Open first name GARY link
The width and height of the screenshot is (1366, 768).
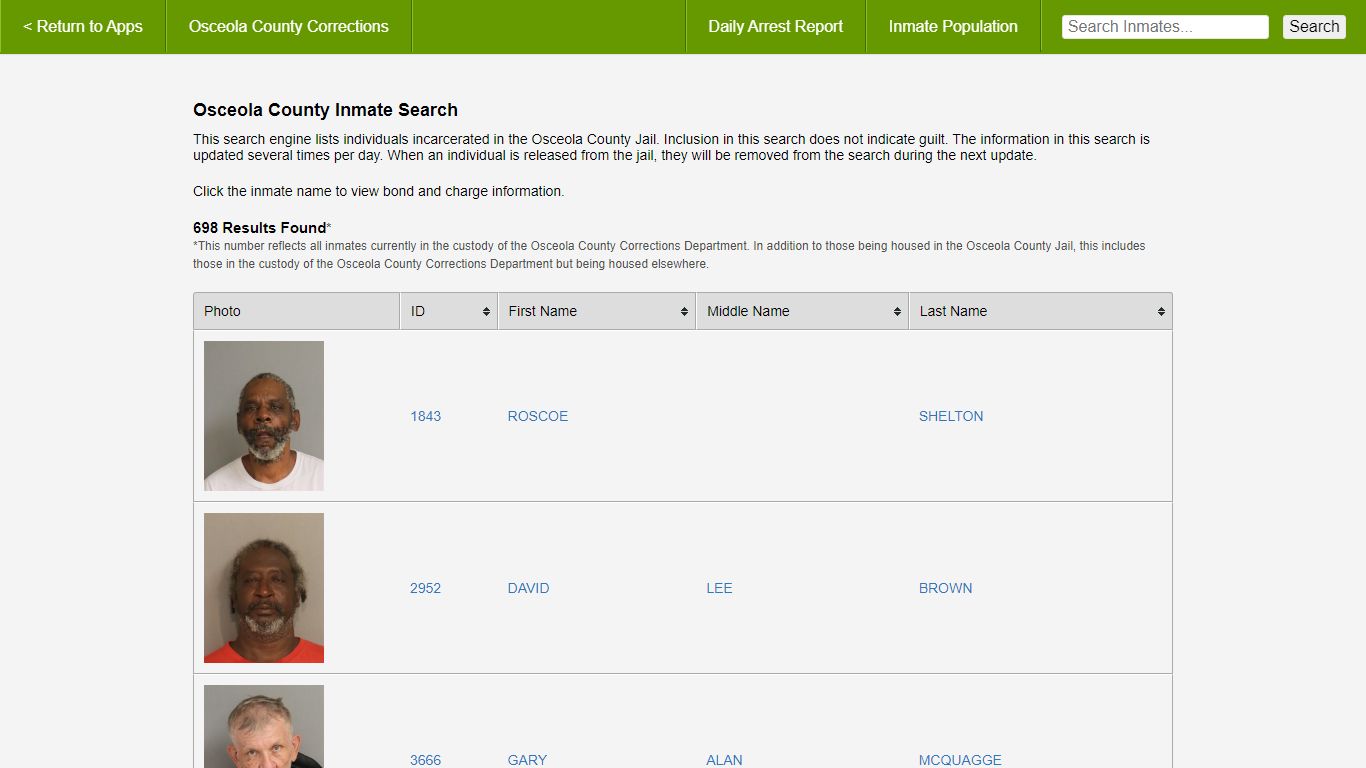tap(527, 760)
